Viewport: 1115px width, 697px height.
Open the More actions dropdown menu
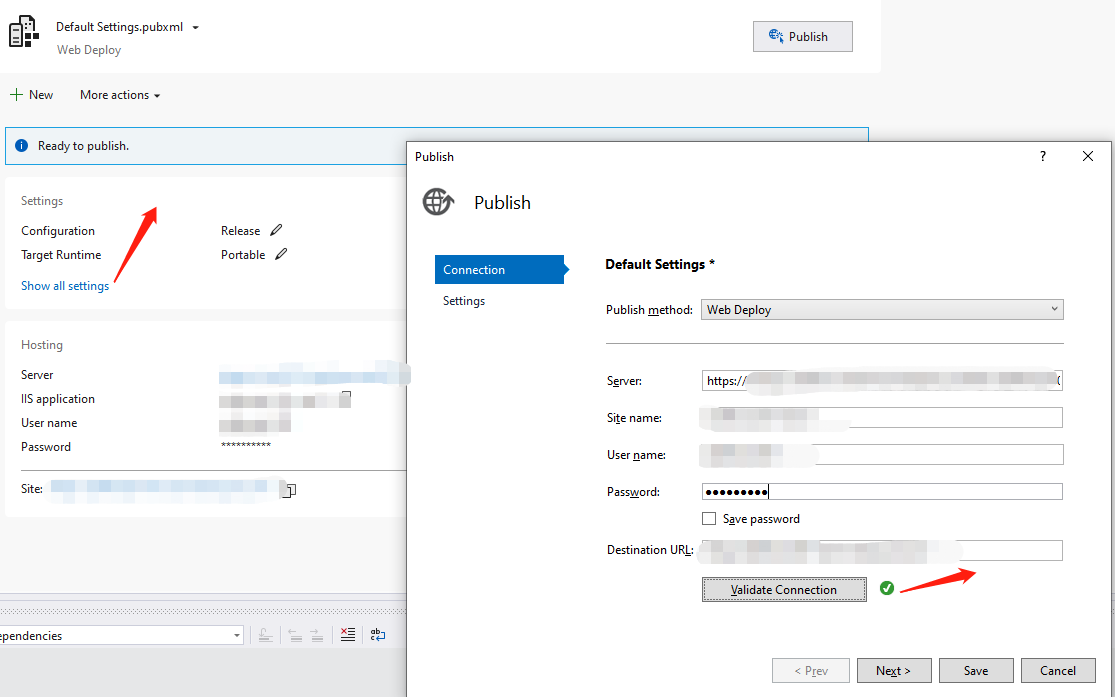click(120, 95)
